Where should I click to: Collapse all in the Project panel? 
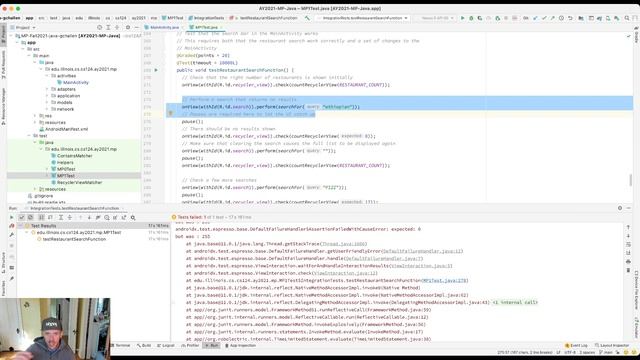(117, 27)
